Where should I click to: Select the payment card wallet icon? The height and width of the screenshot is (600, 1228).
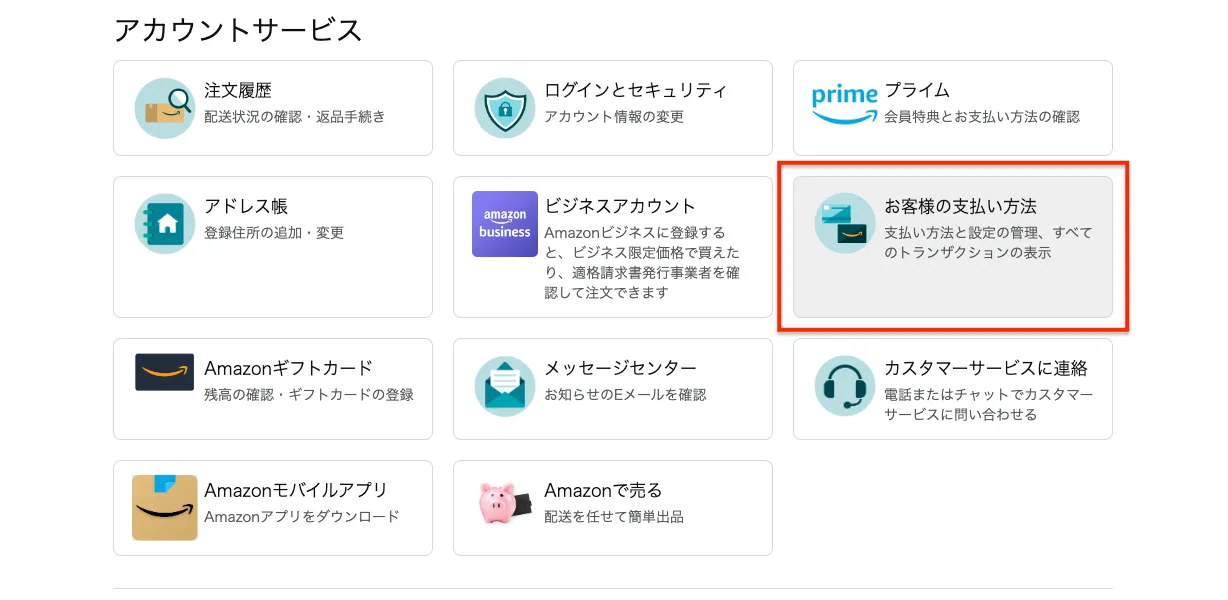844,222
